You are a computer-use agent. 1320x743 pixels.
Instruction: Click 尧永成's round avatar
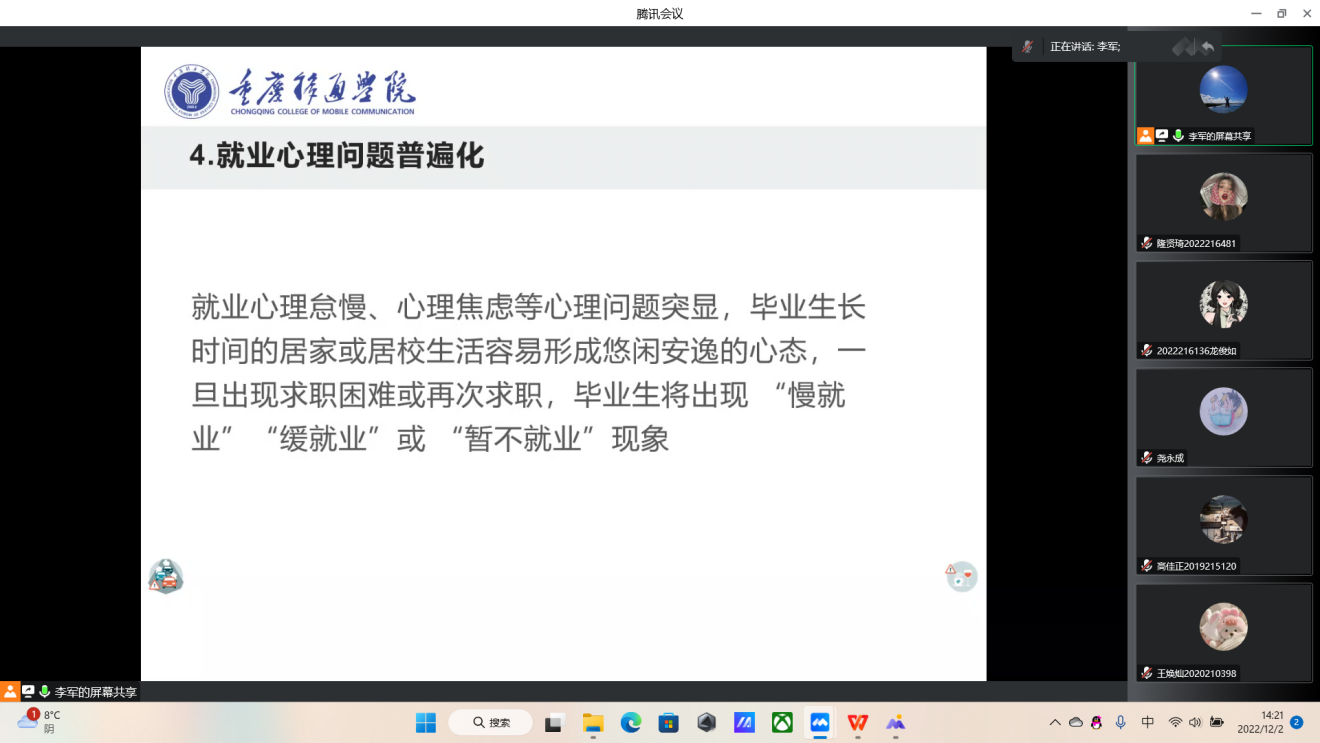1223,411
